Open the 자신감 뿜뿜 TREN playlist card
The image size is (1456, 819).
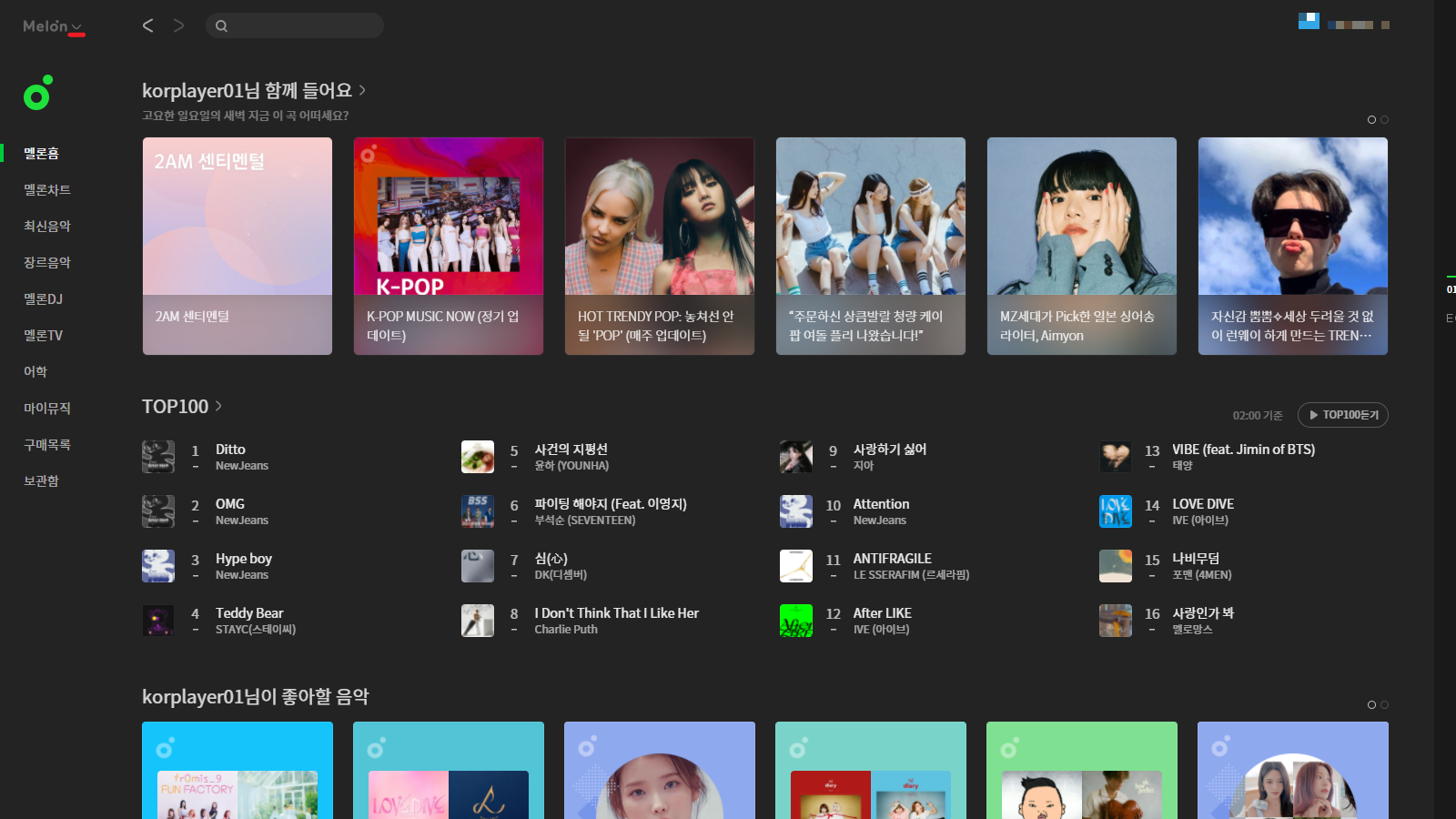pyautogui.click(x=1293, y=246)
